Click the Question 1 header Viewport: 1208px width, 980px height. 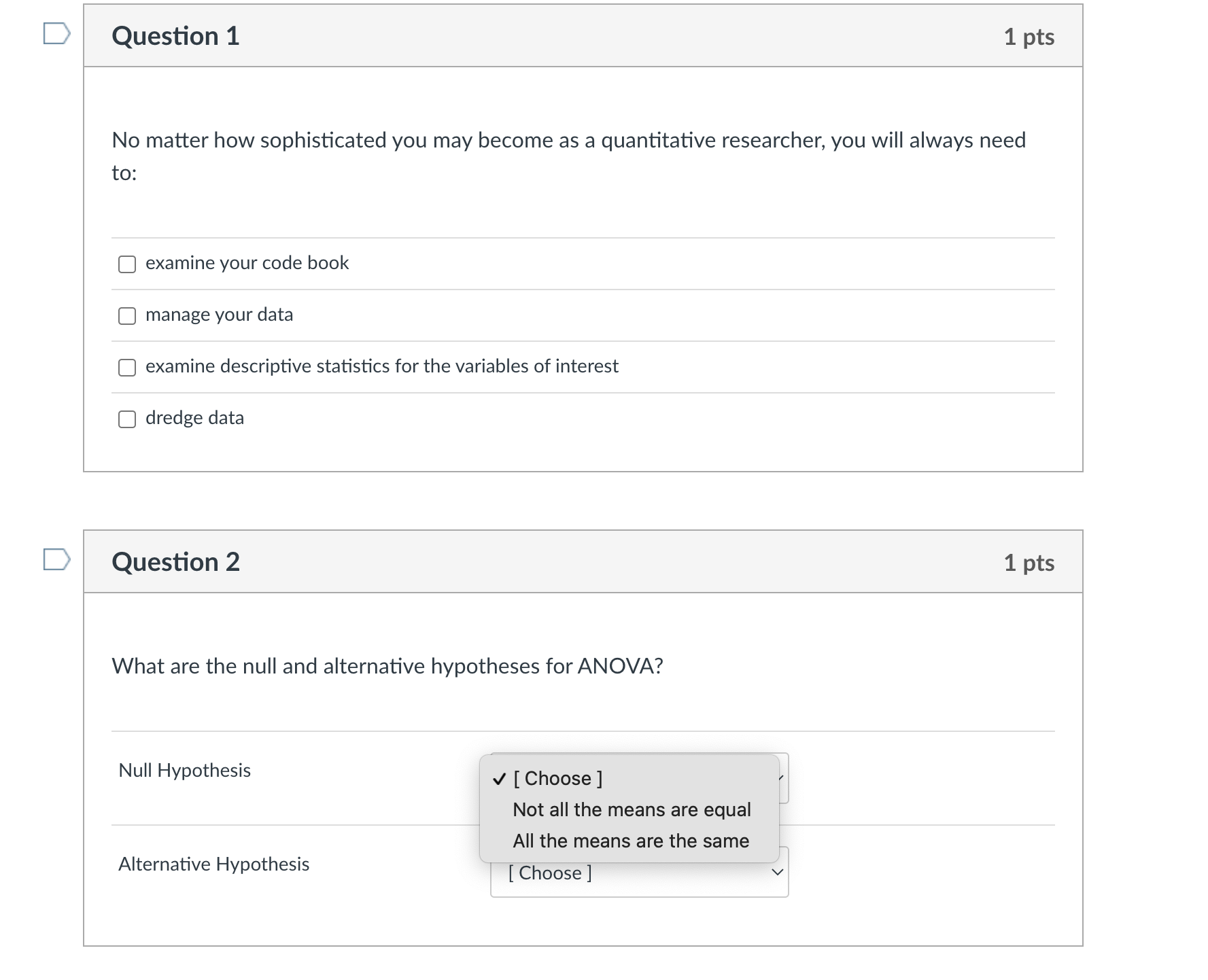tap(176, 37)
